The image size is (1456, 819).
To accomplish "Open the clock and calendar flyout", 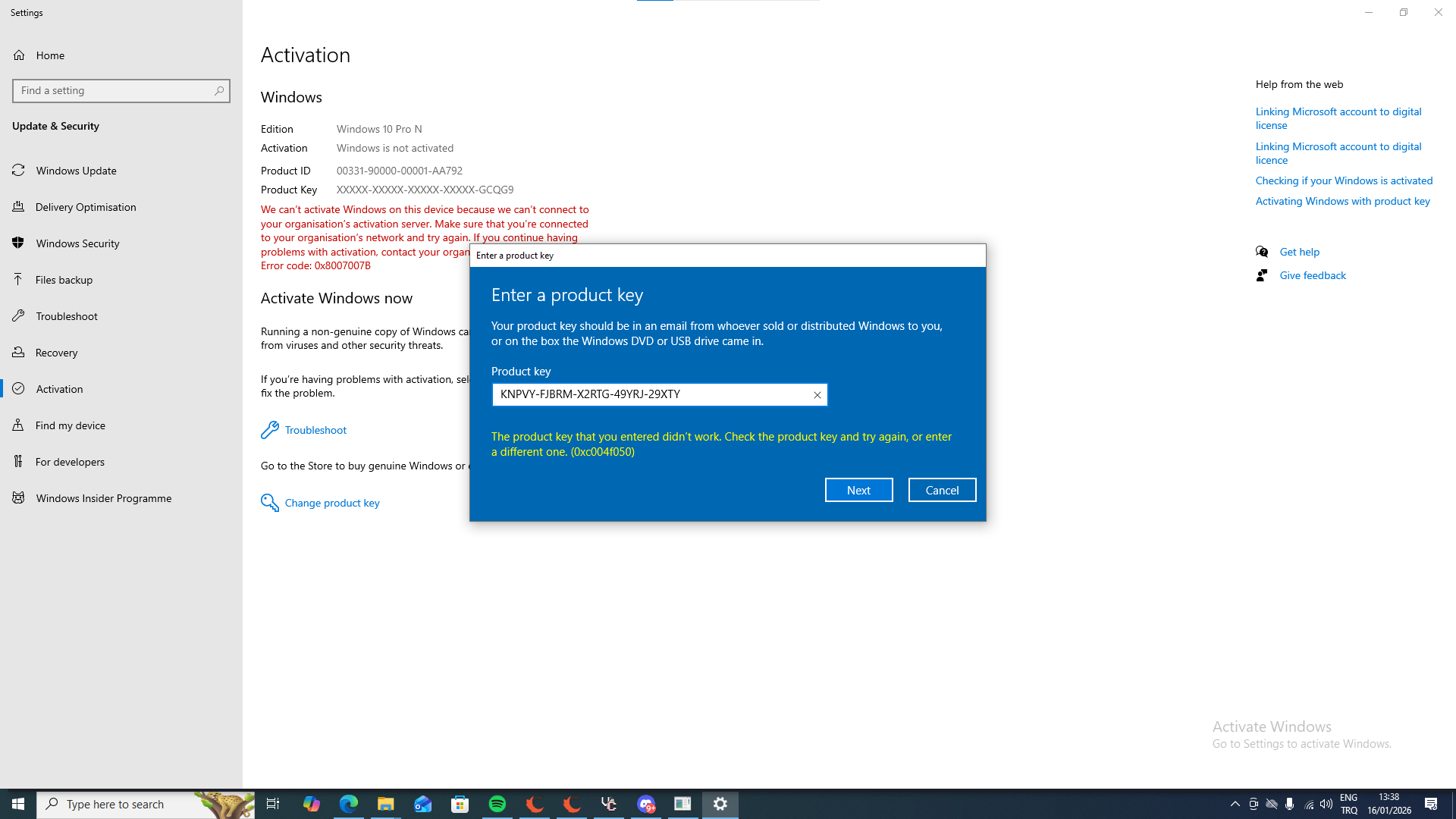I will [x=1389, y=804].
